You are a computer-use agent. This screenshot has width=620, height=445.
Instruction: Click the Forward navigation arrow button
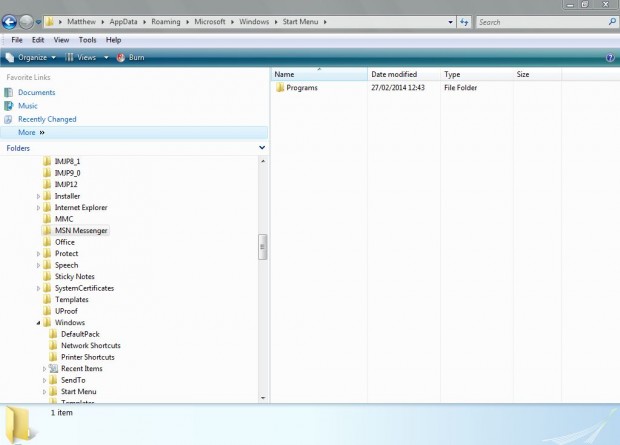[26, 22]
